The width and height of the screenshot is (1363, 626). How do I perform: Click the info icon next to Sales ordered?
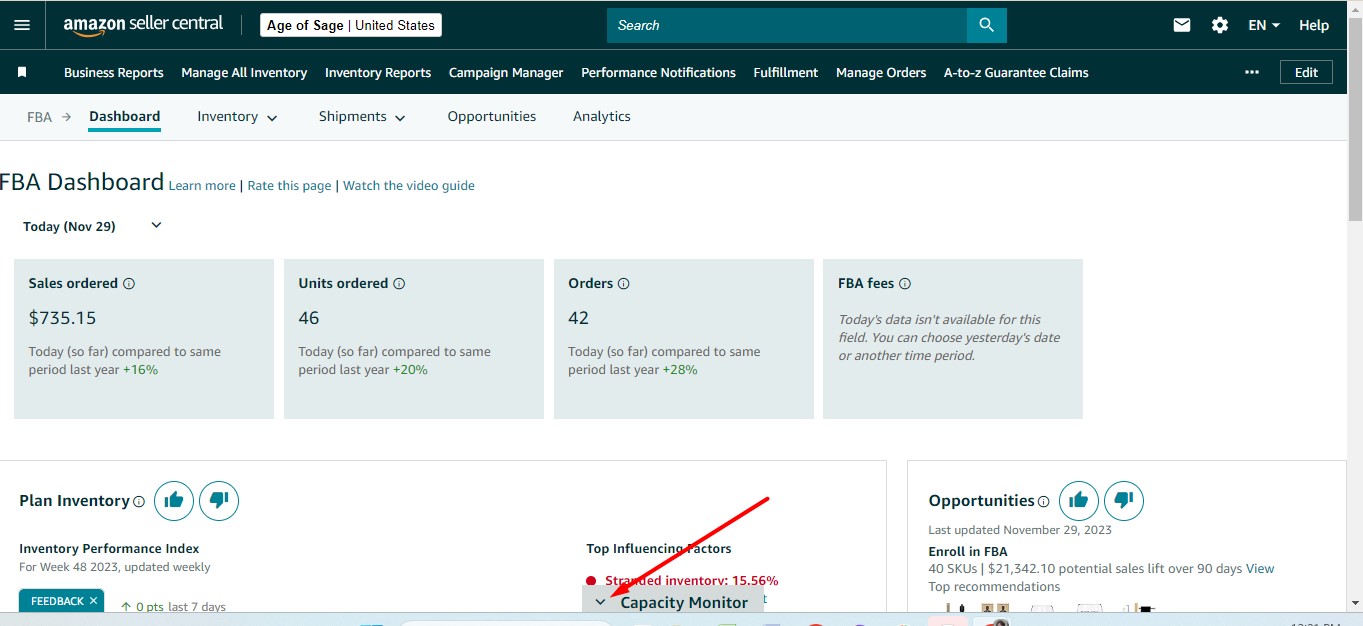click(x=129, y=283)
